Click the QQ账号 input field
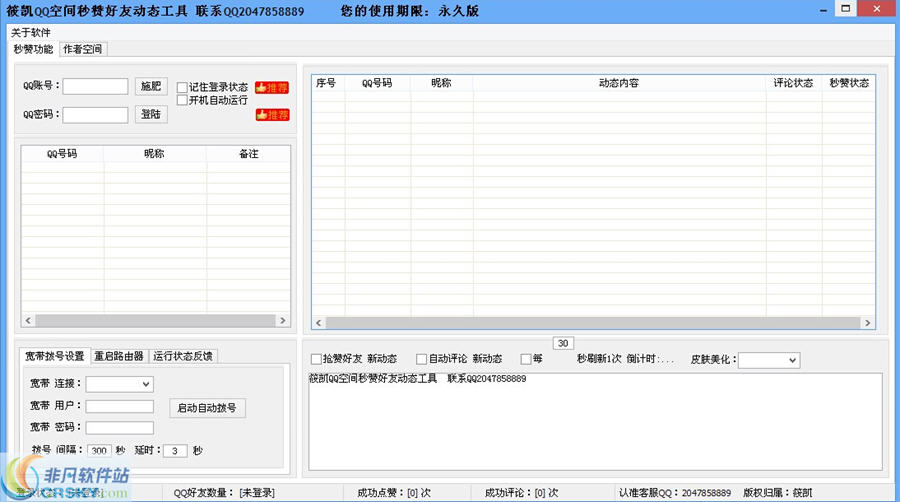This screenshot has height=502, width=900. [95, 87]
